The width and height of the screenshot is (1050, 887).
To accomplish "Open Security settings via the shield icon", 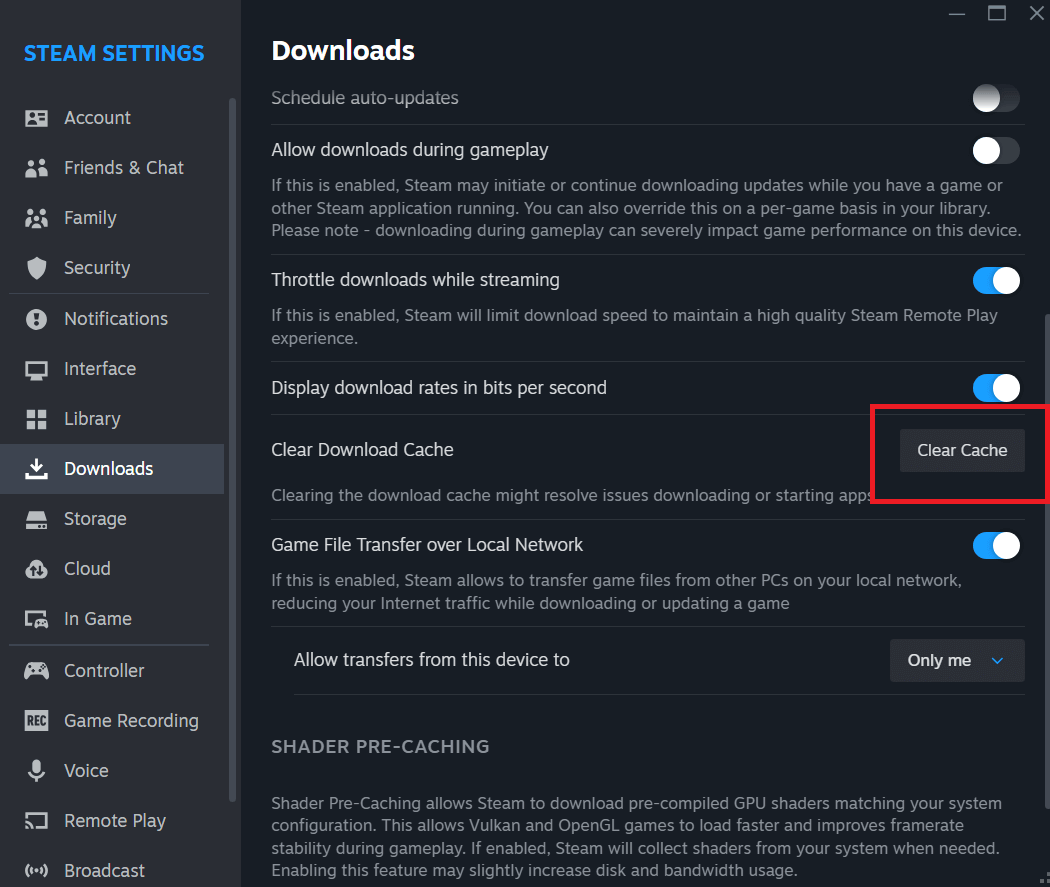I will point(37,267).
